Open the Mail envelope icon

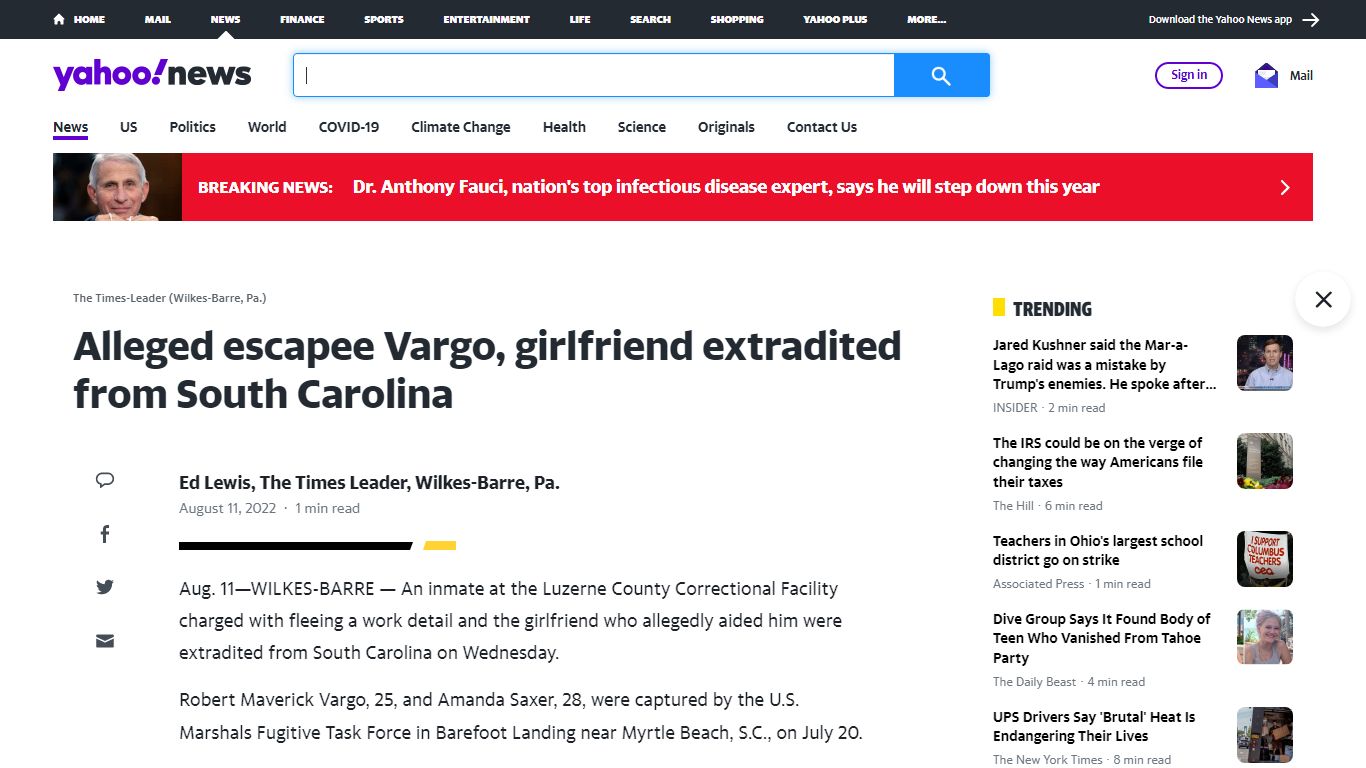tap(1266, 75)
